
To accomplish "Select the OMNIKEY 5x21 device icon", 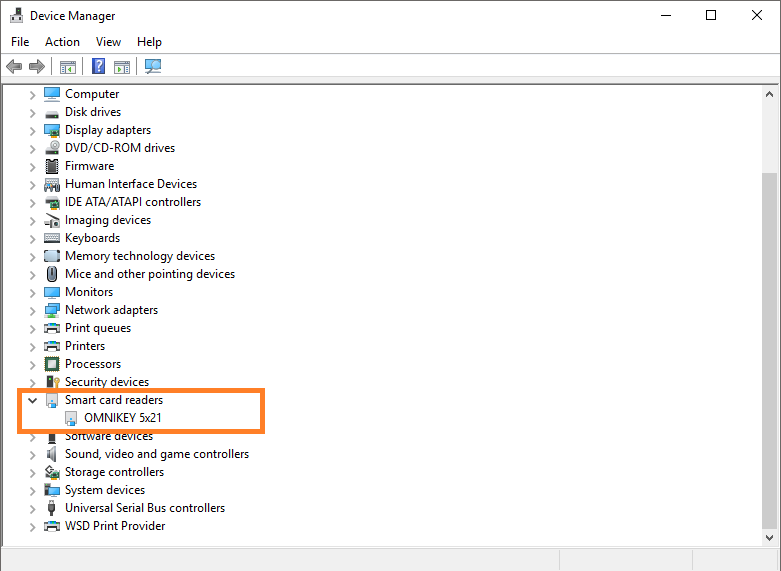I will click(71, 418).
